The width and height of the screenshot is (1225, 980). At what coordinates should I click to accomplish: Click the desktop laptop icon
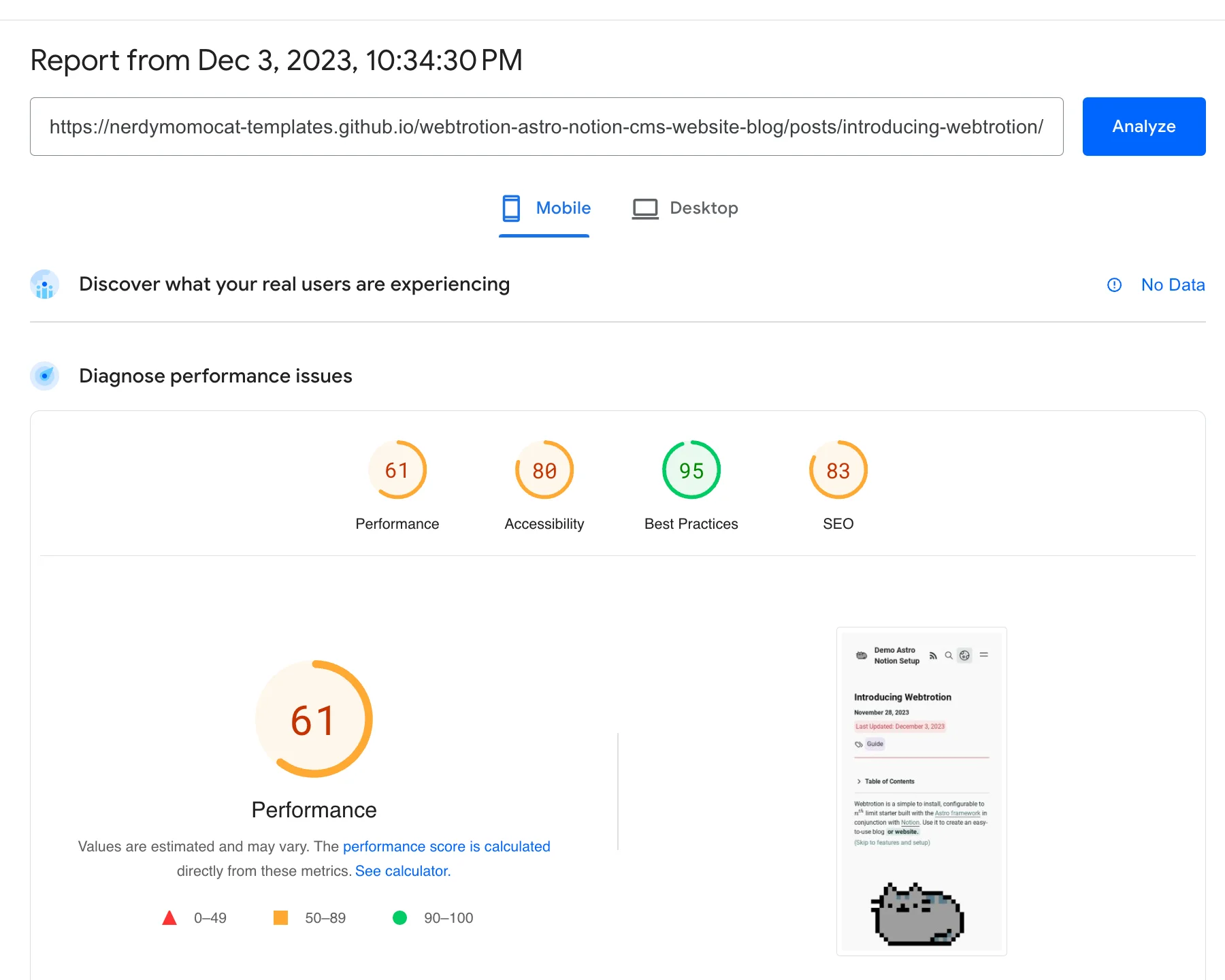pos(645,208)
